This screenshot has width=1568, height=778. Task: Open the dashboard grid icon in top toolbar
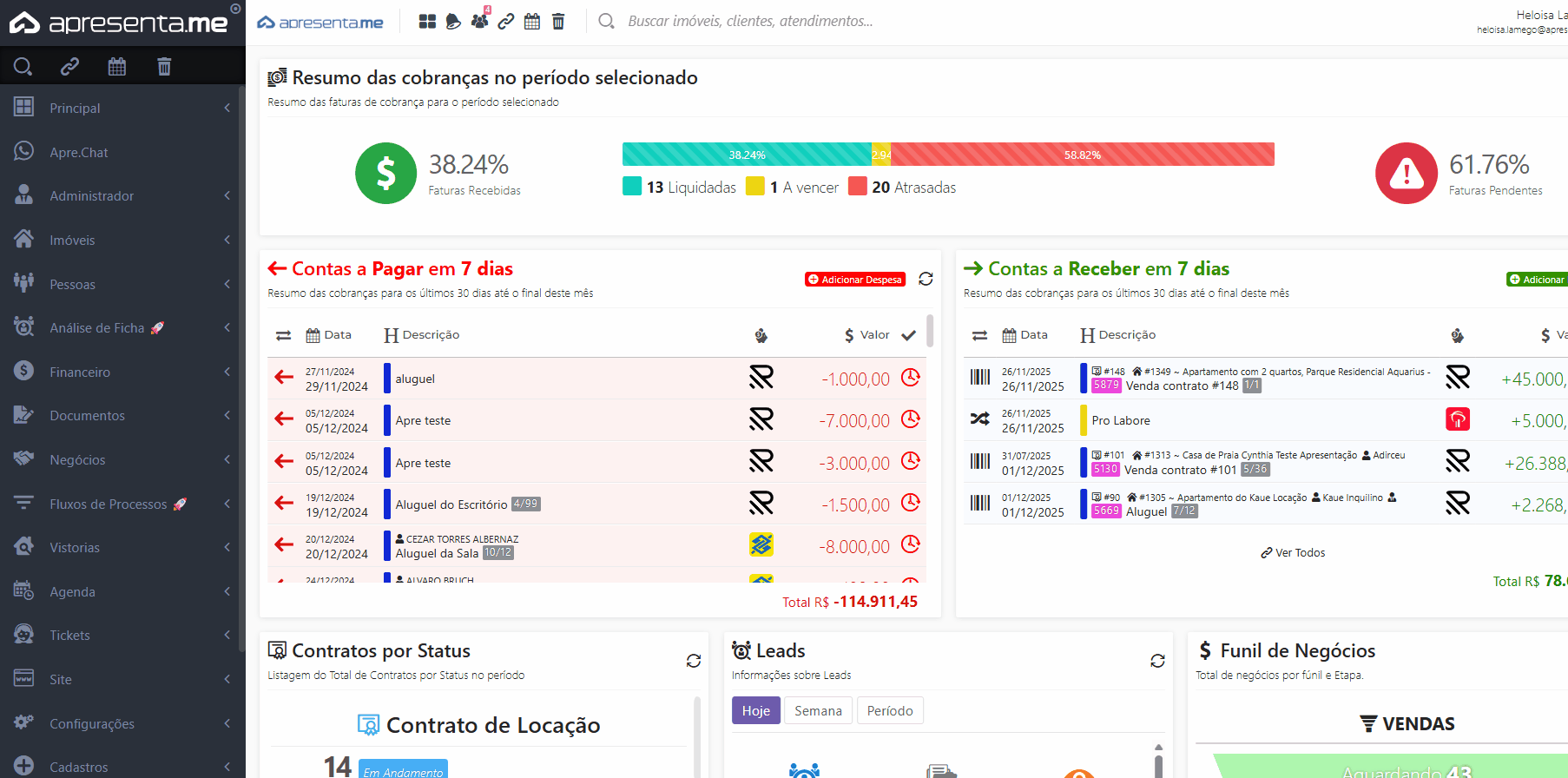click(x=427, y=22)
